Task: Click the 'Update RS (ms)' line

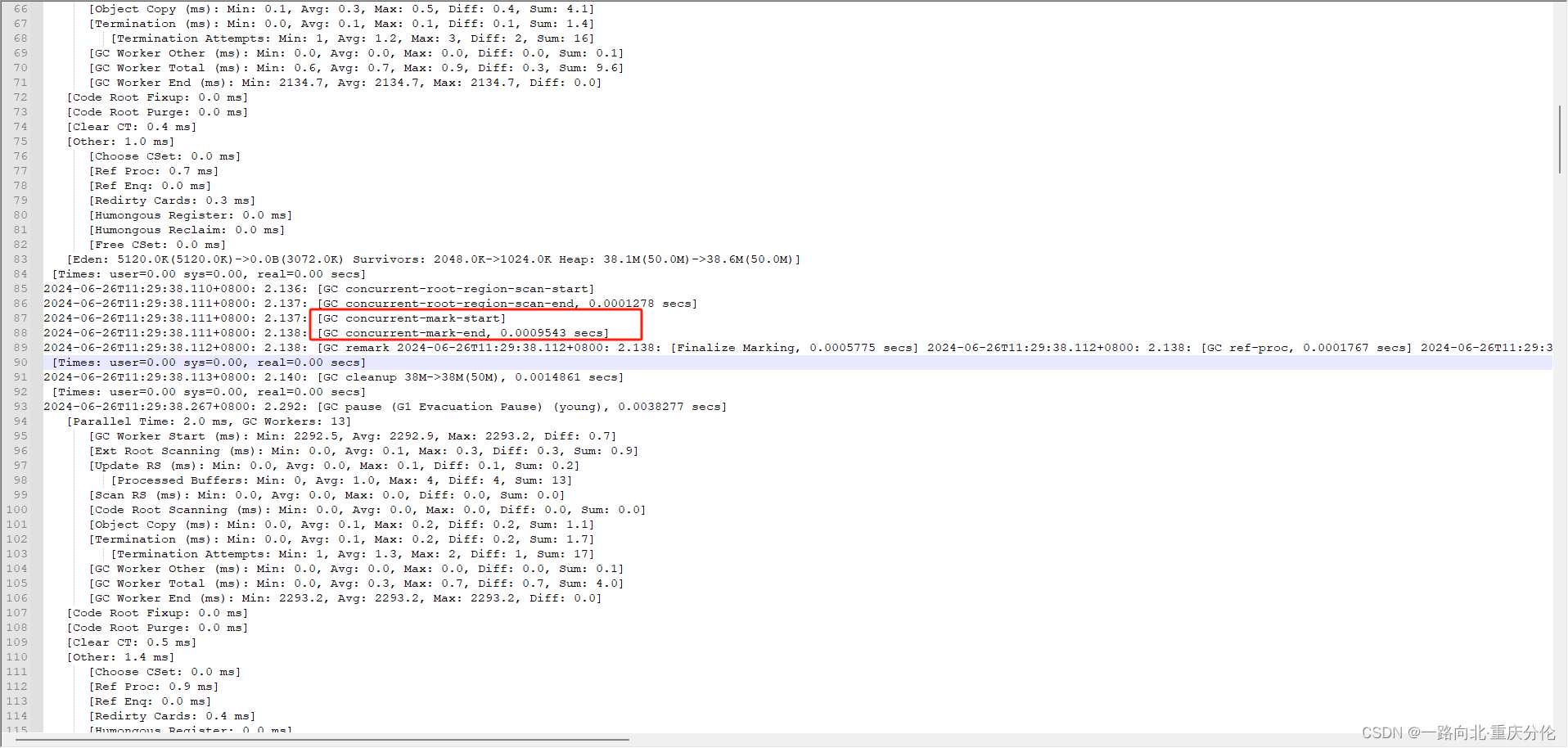Action: coord(335,466)
